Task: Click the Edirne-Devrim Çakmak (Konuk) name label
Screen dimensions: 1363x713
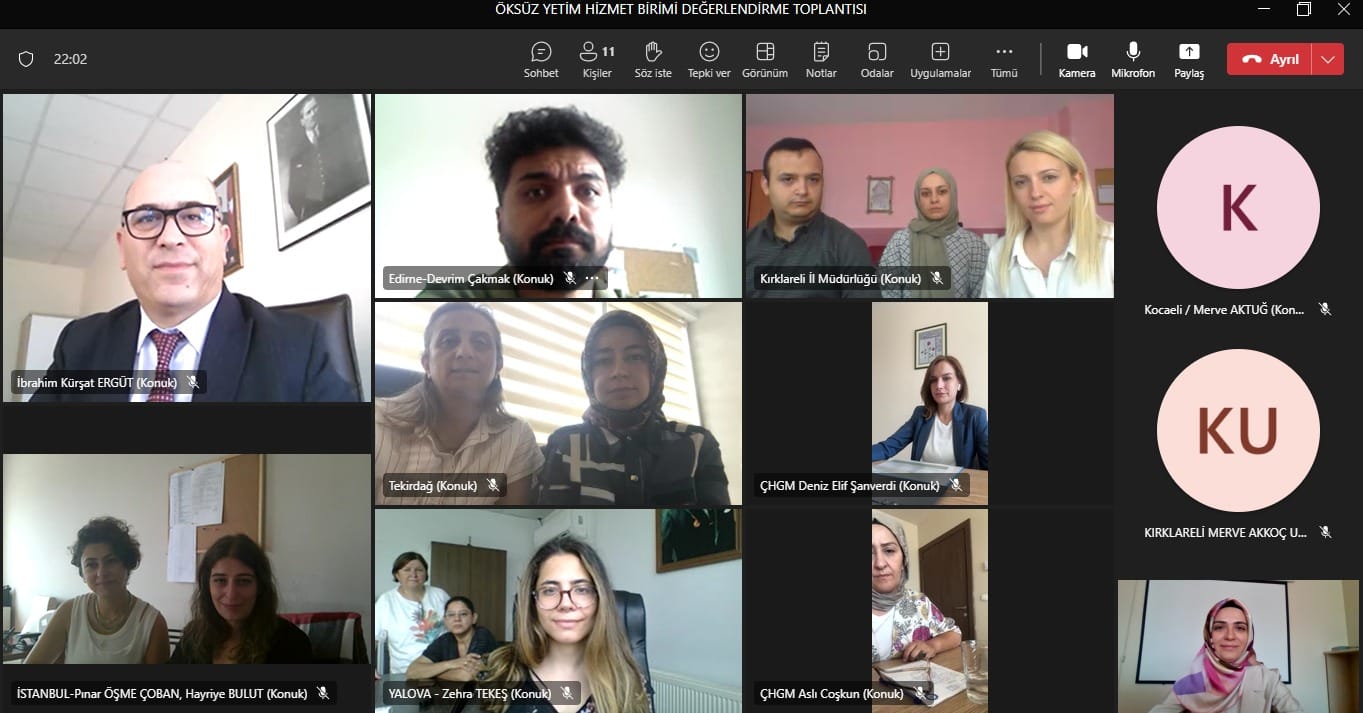Action: (471, 279)
